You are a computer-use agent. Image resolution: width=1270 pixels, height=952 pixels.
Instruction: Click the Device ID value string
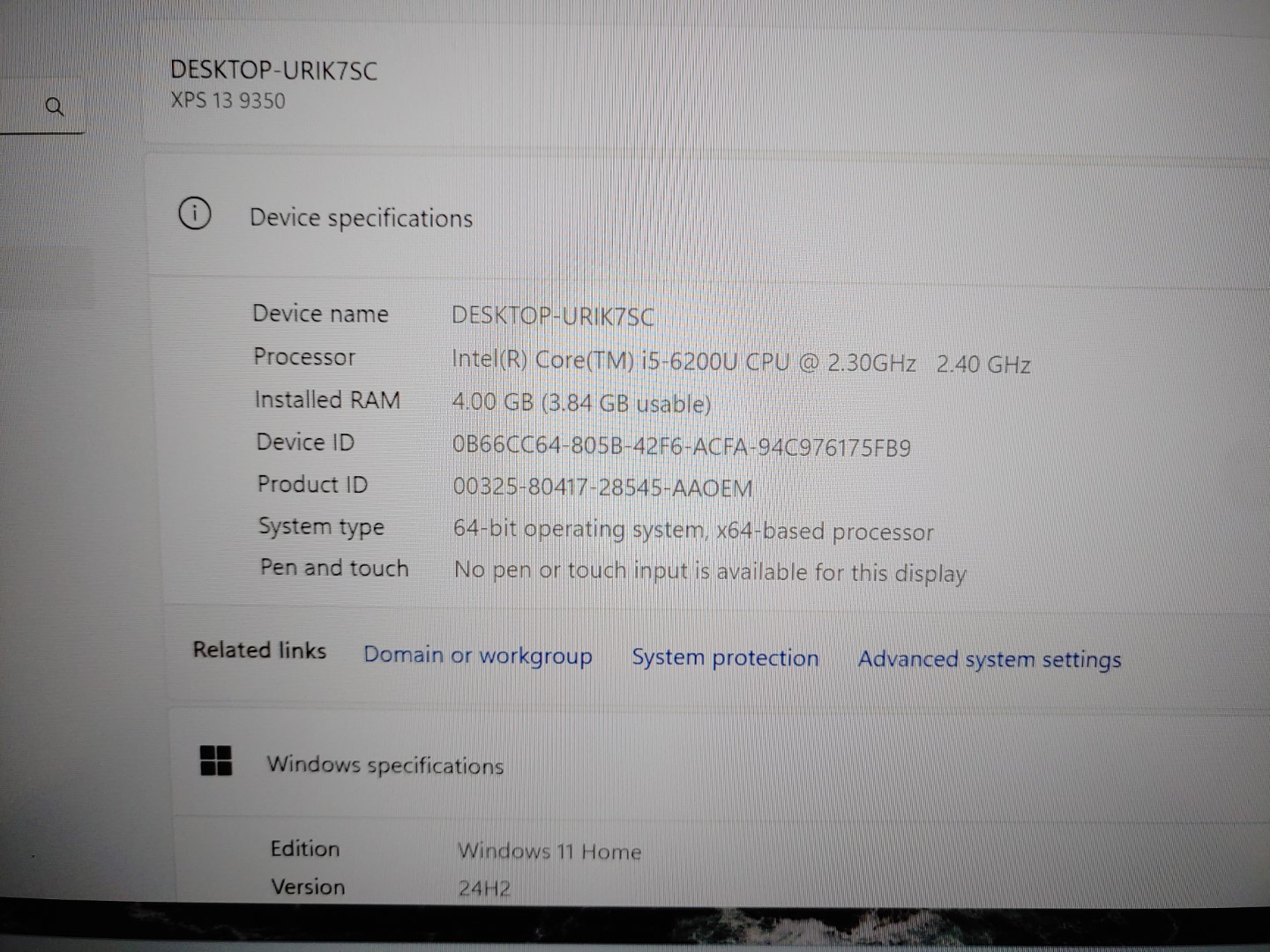pyautogui.click(x=681, y=446)
